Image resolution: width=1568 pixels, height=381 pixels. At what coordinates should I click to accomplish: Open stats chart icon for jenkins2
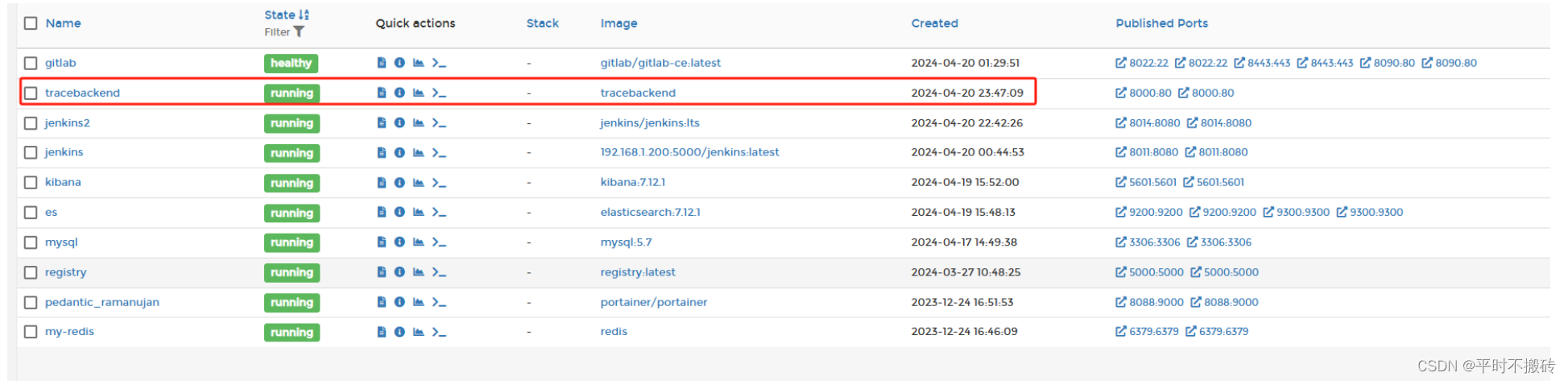(419, 122)
